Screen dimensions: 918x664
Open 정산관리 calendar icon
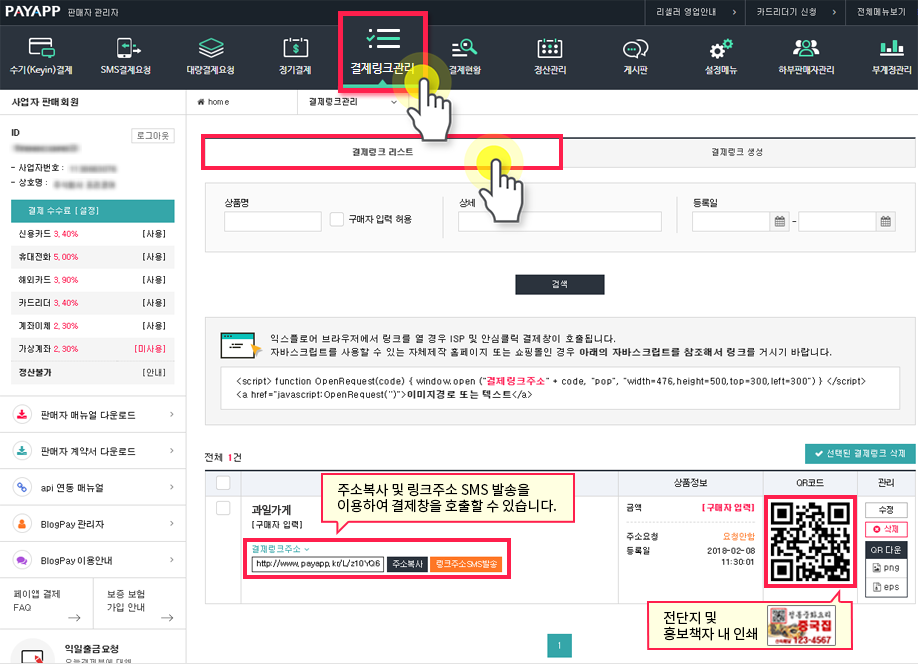[550, 47]
